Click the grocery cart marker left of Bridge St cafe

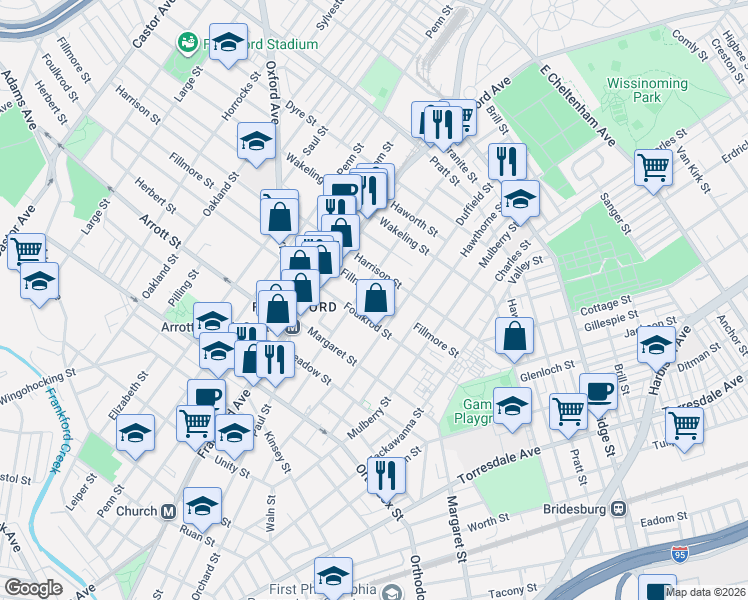click(568, 413)
